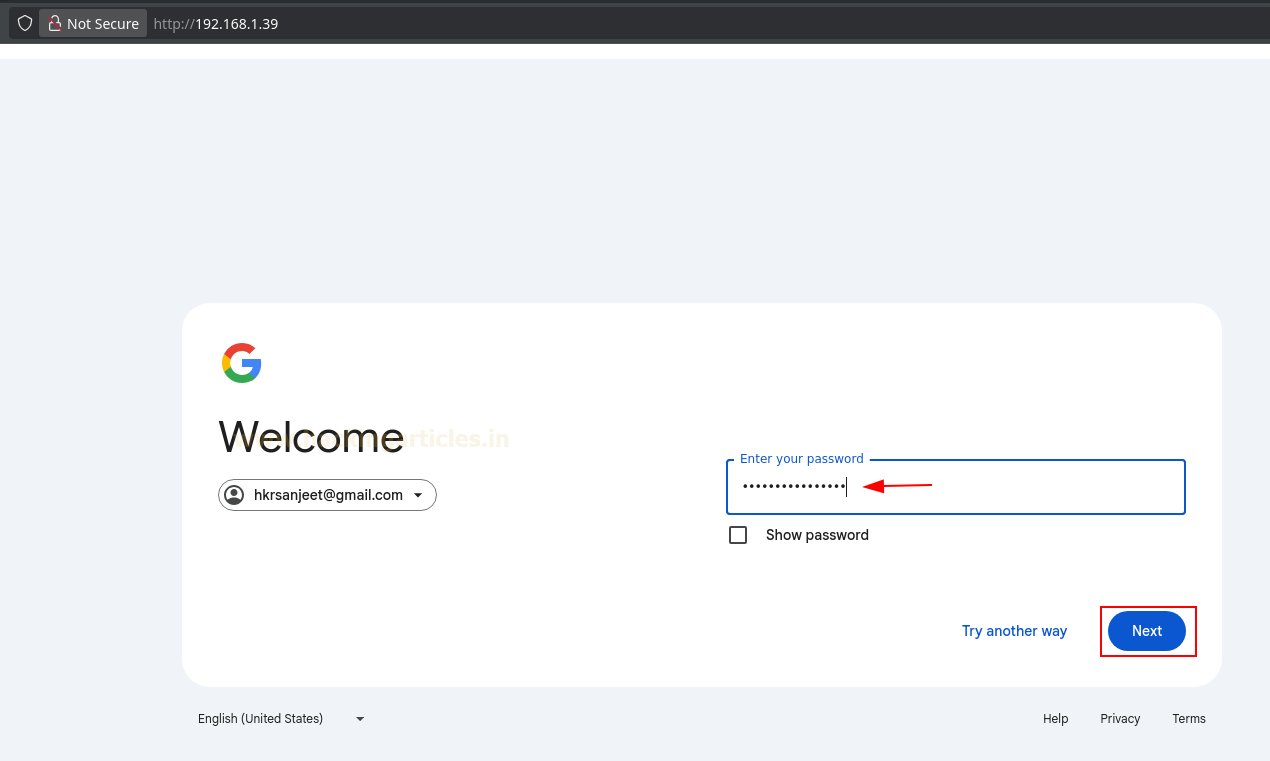This screenshot has width=1270, height=761.
Task: Click the Welcome heading text
Action: pyautogui.click(x=311, y=437)
